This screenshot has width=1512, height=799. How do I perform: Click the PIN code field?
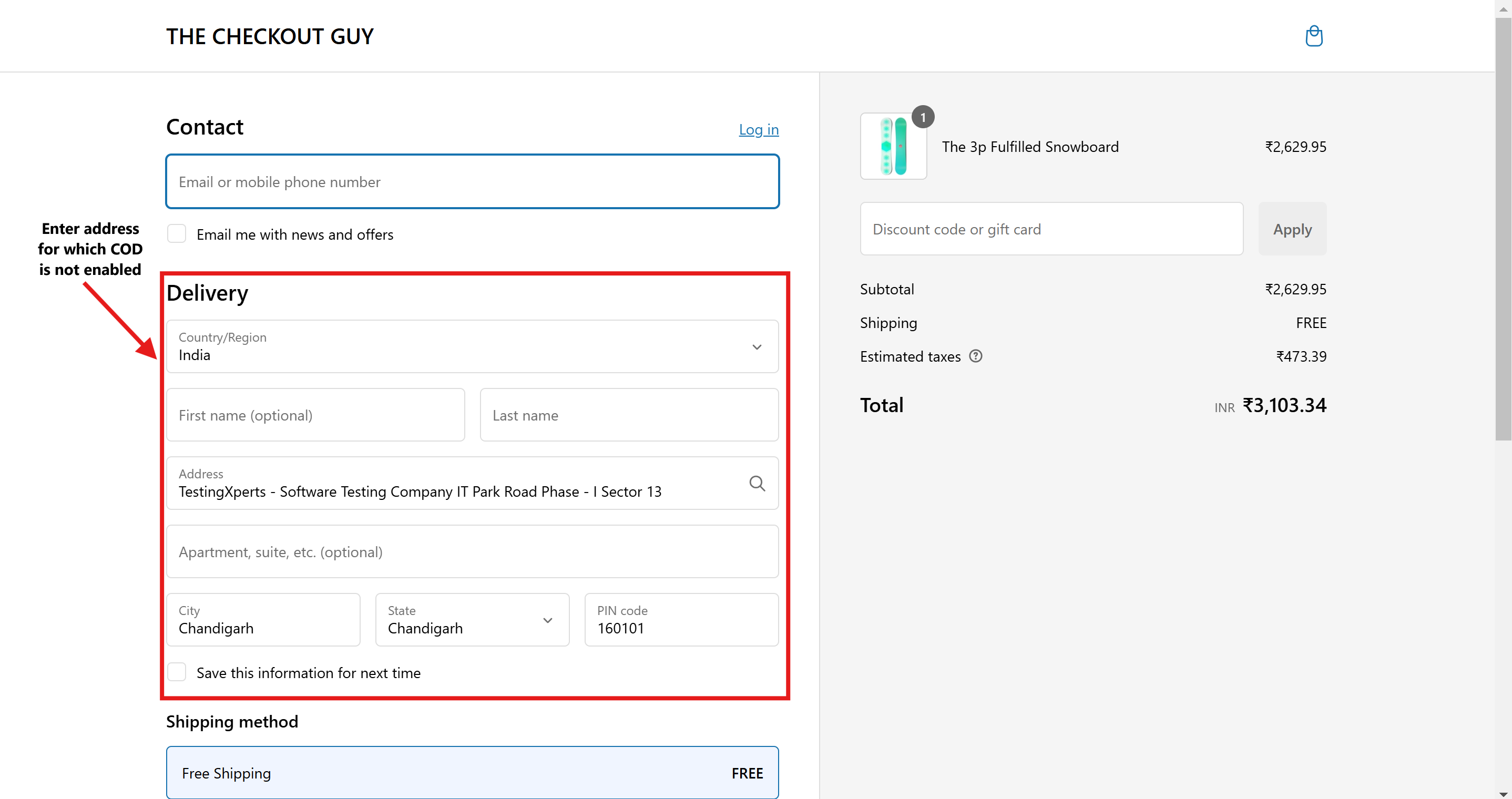[681, 620]
